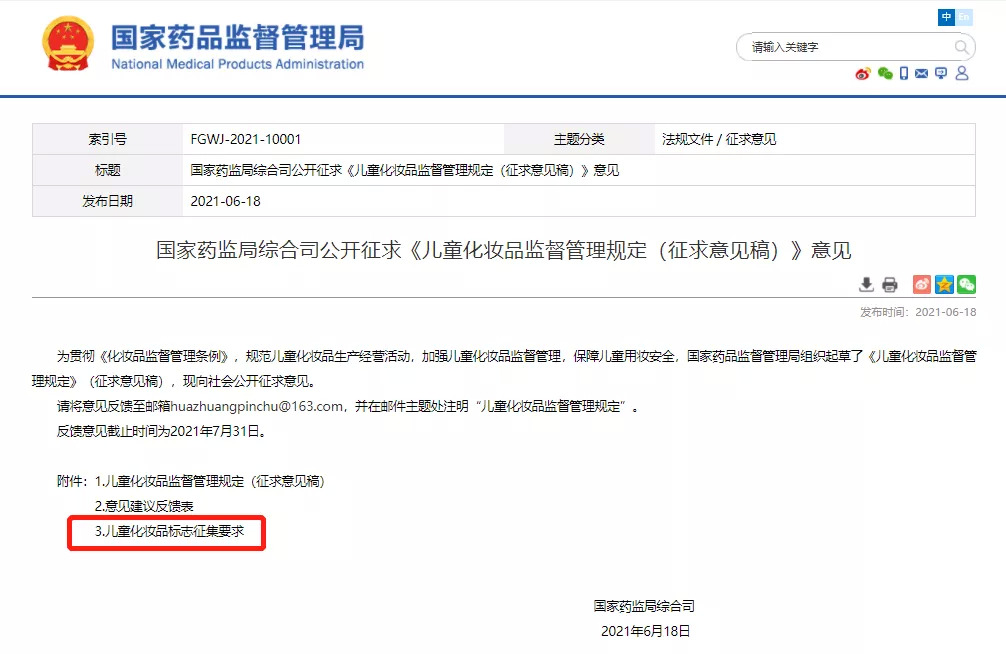Click the large article headline
The height and width of the screenshot is (654, 1006).
[504, 250]
